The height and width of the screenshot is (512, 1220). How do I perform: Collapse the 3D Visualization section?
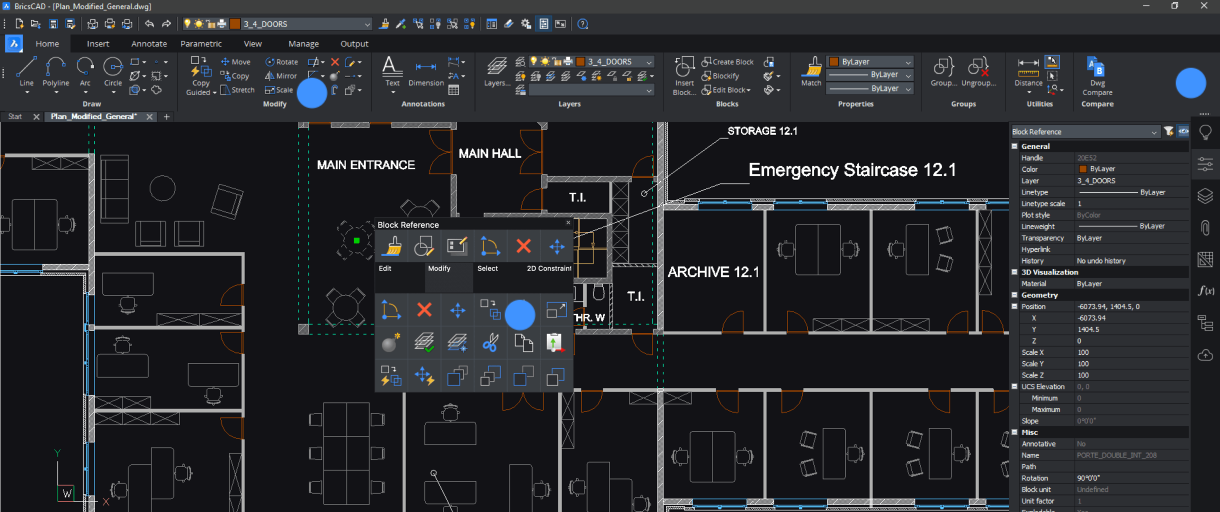[x=1015, y=272]
